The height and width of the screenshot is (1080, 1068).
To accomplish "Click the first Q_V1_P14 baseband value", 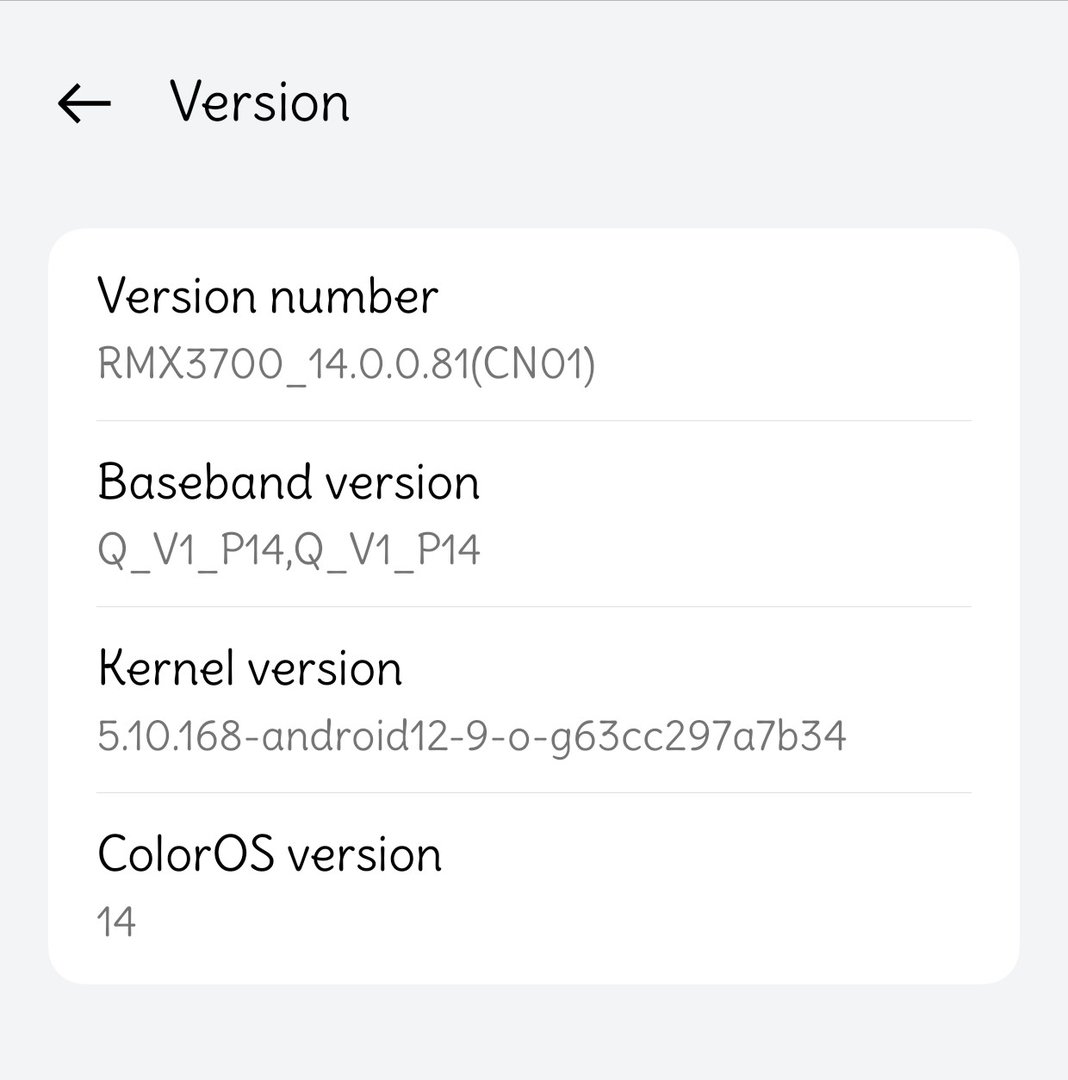I will pyautogui.click(x=192, y=551).
